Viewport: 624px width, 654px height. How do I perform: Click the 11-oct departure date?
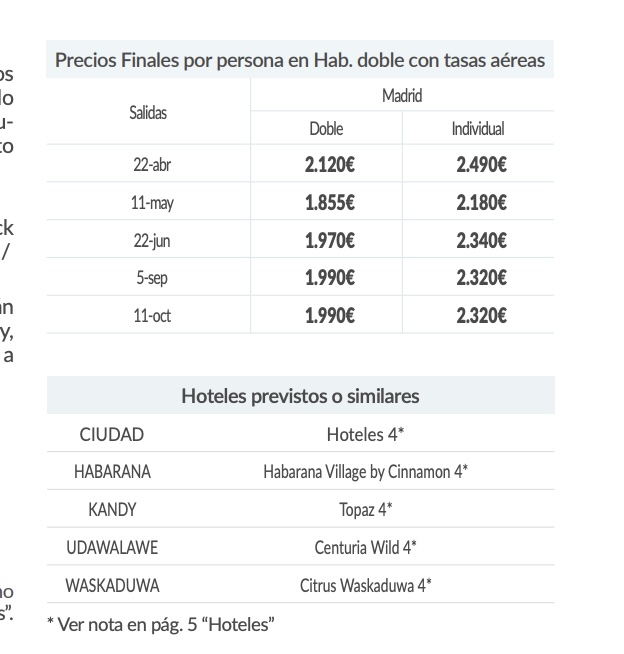pyautogui.click(x=152, y=315)
